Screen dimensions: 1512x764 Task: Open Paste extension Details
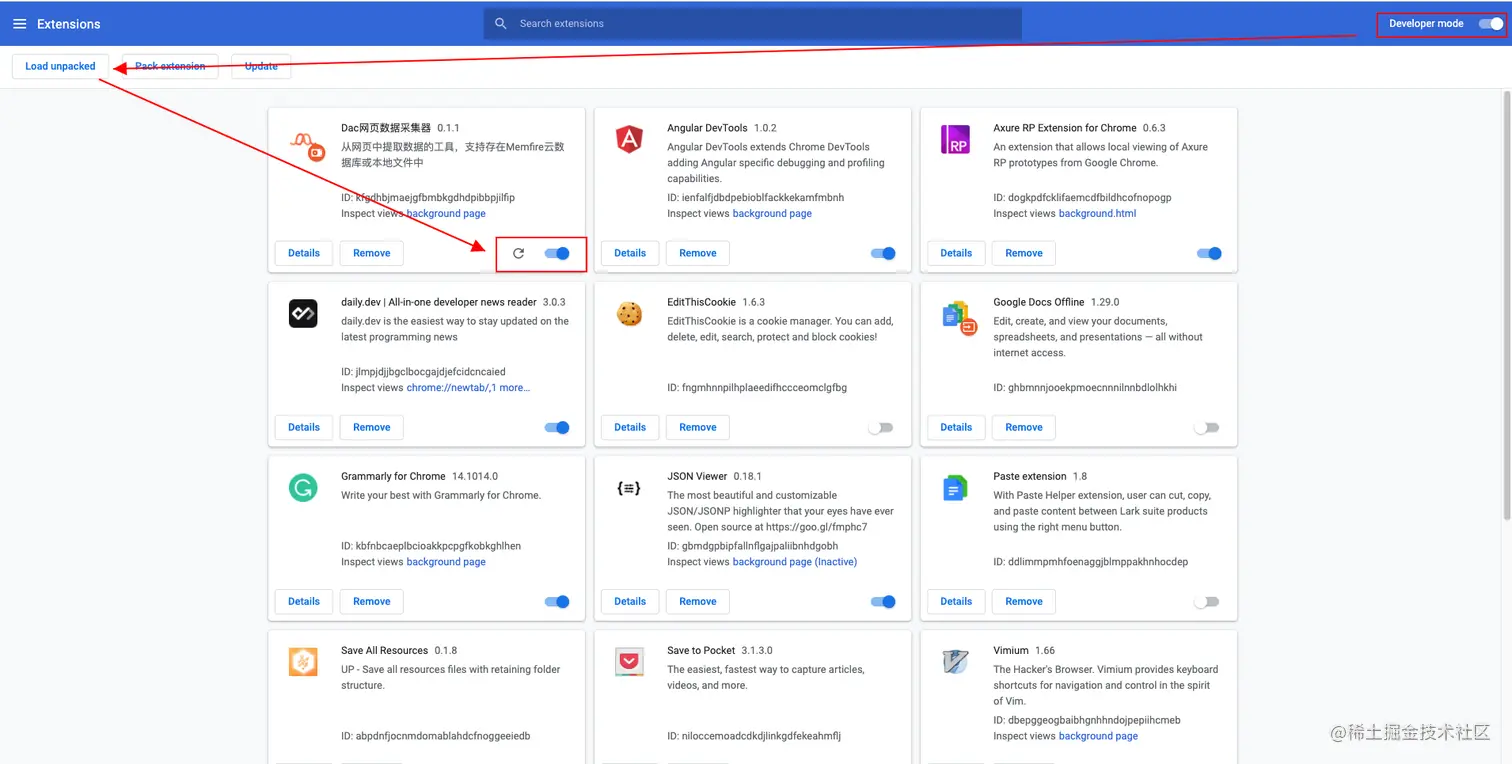[x=956, y=601]
